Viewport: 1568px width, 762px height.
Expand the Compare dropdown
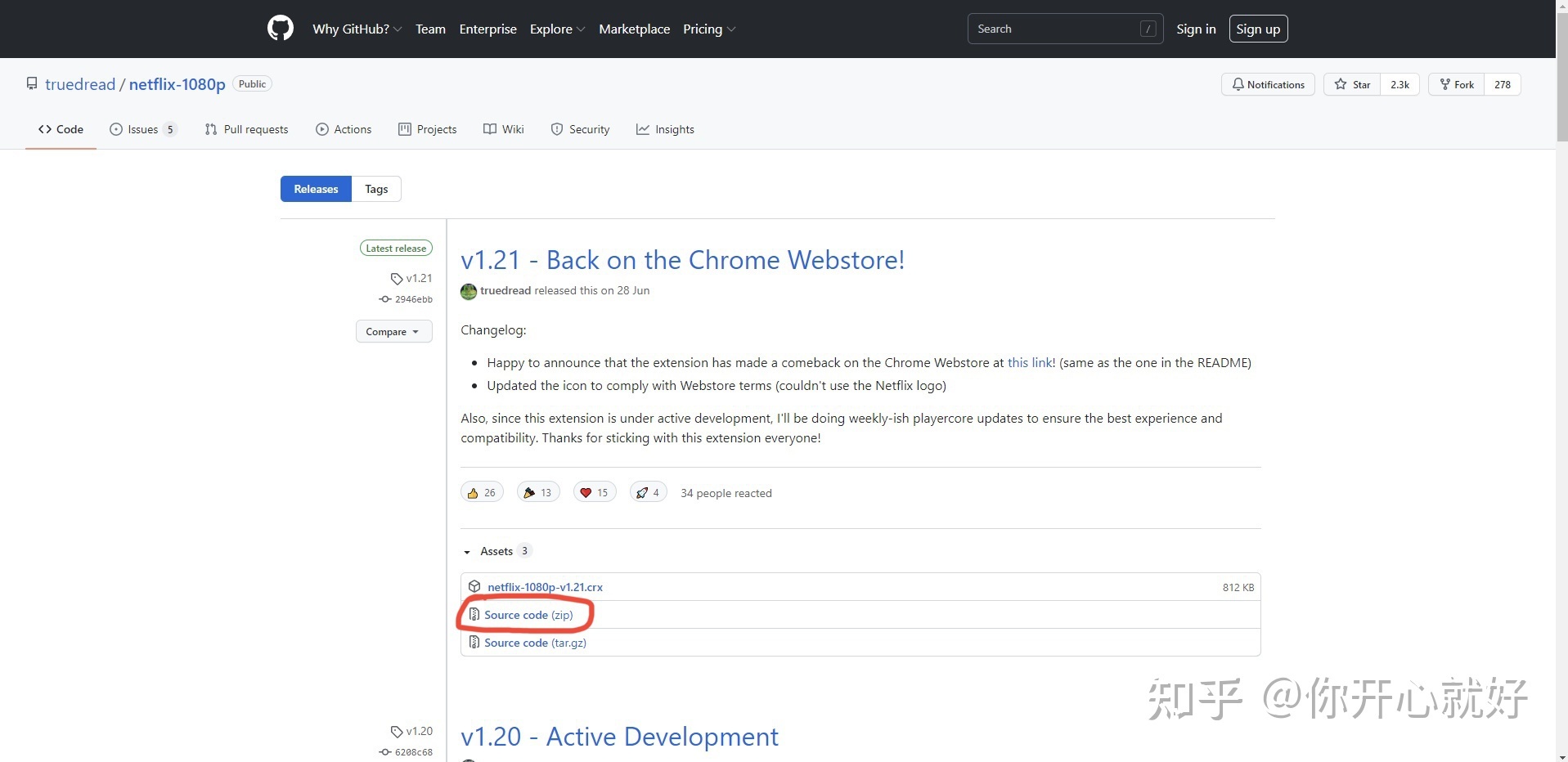click(393, 331)
